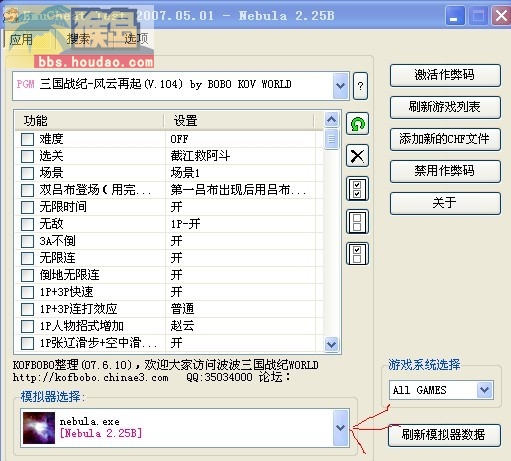The width and height of the screenshot is (511, 461).
Task: Click the select-all checked boxes icon
Action: click(357, 189)
